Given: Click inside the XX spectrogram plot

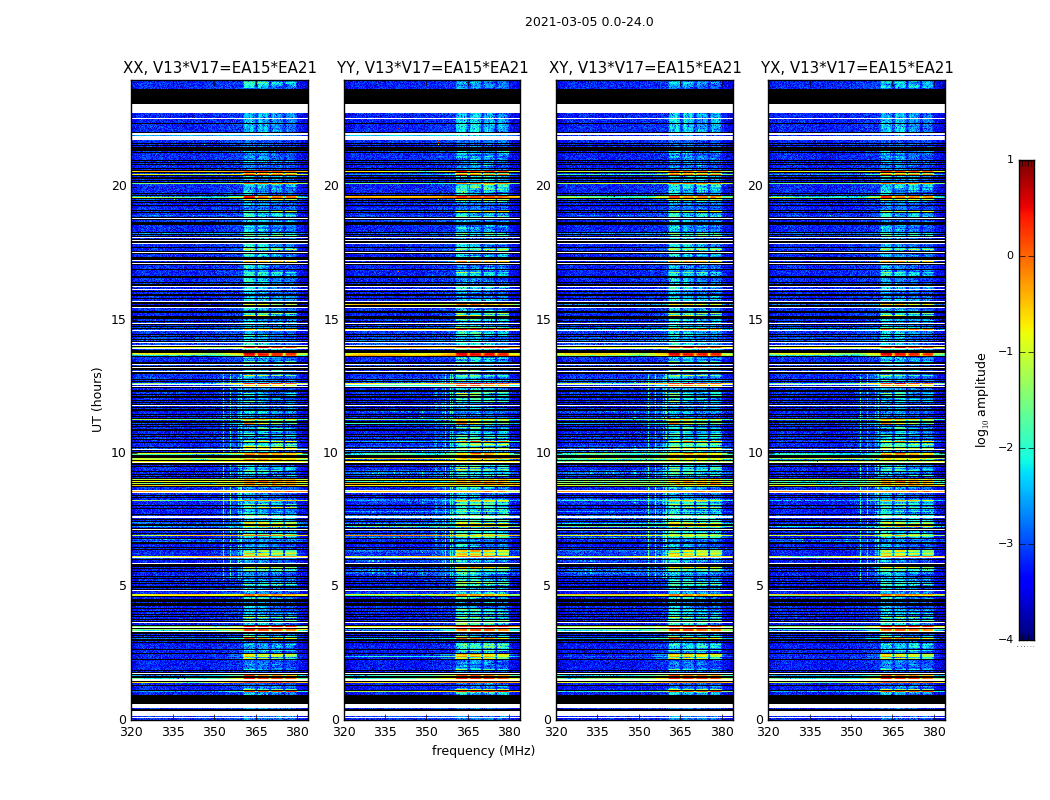Looking at the screenshot, I should (219, 400).
